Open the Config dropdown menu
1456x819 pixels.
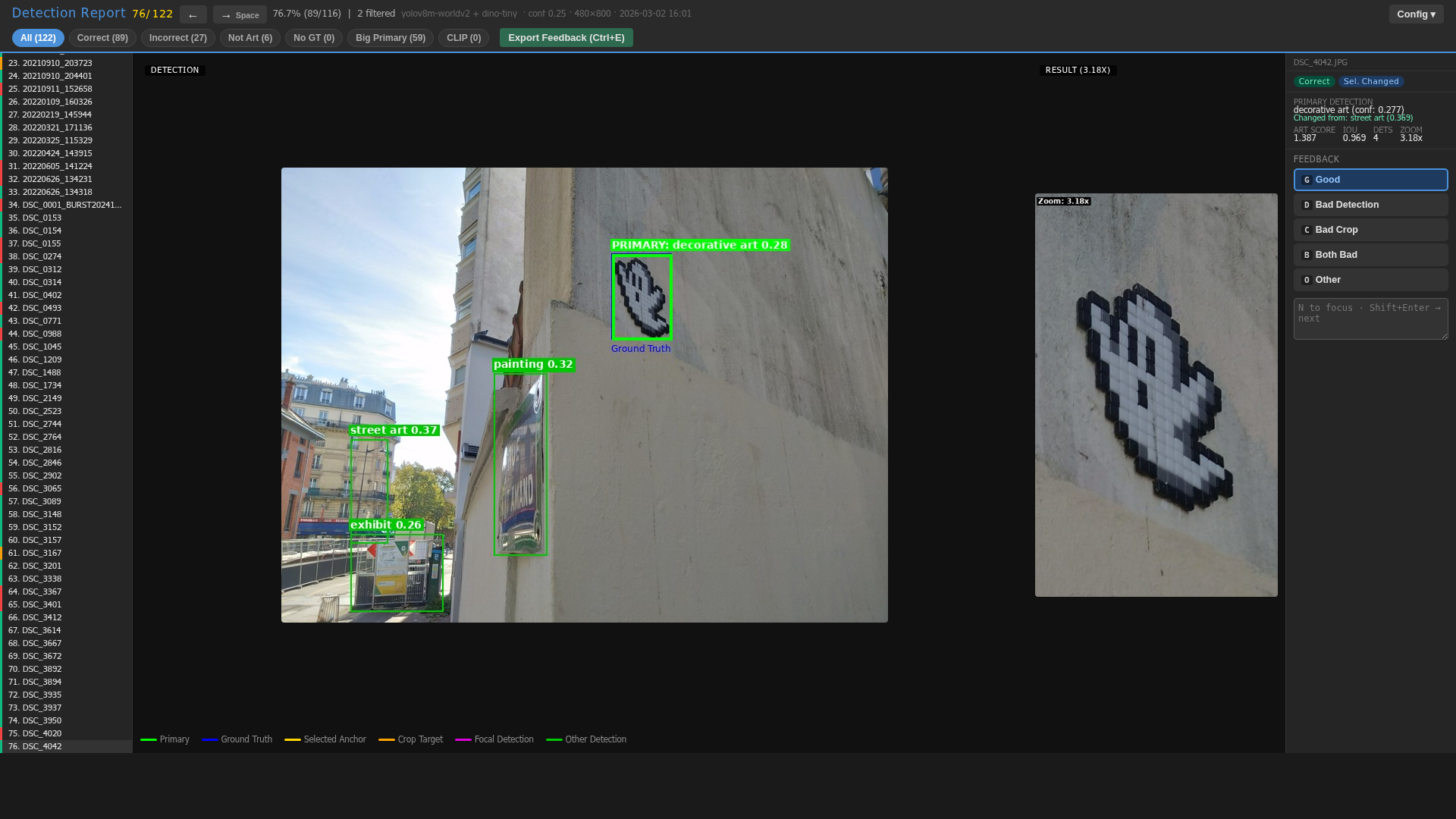[1416, 14]
